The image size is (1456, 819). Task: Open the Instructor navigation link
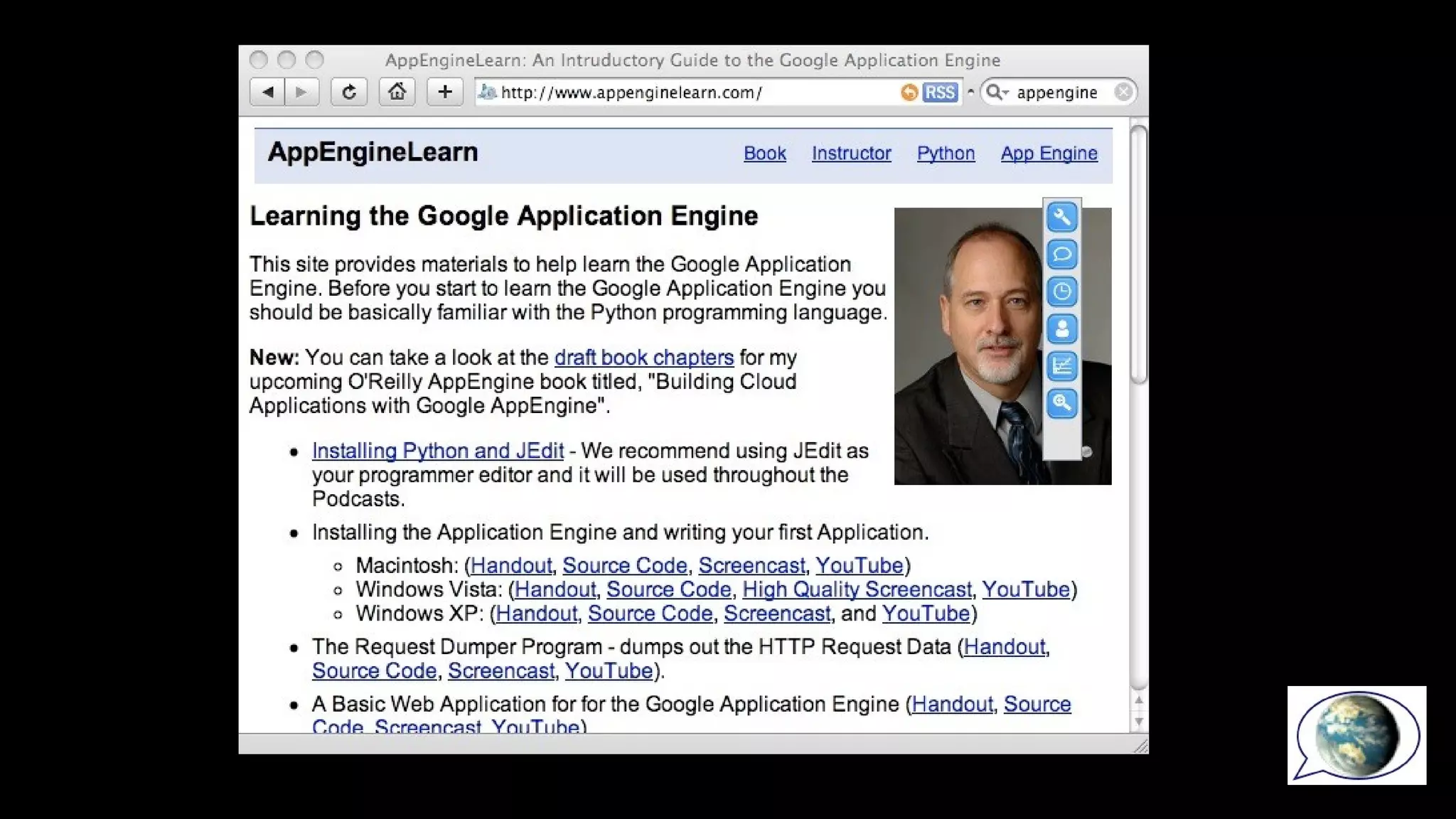[x=851, y=154]
